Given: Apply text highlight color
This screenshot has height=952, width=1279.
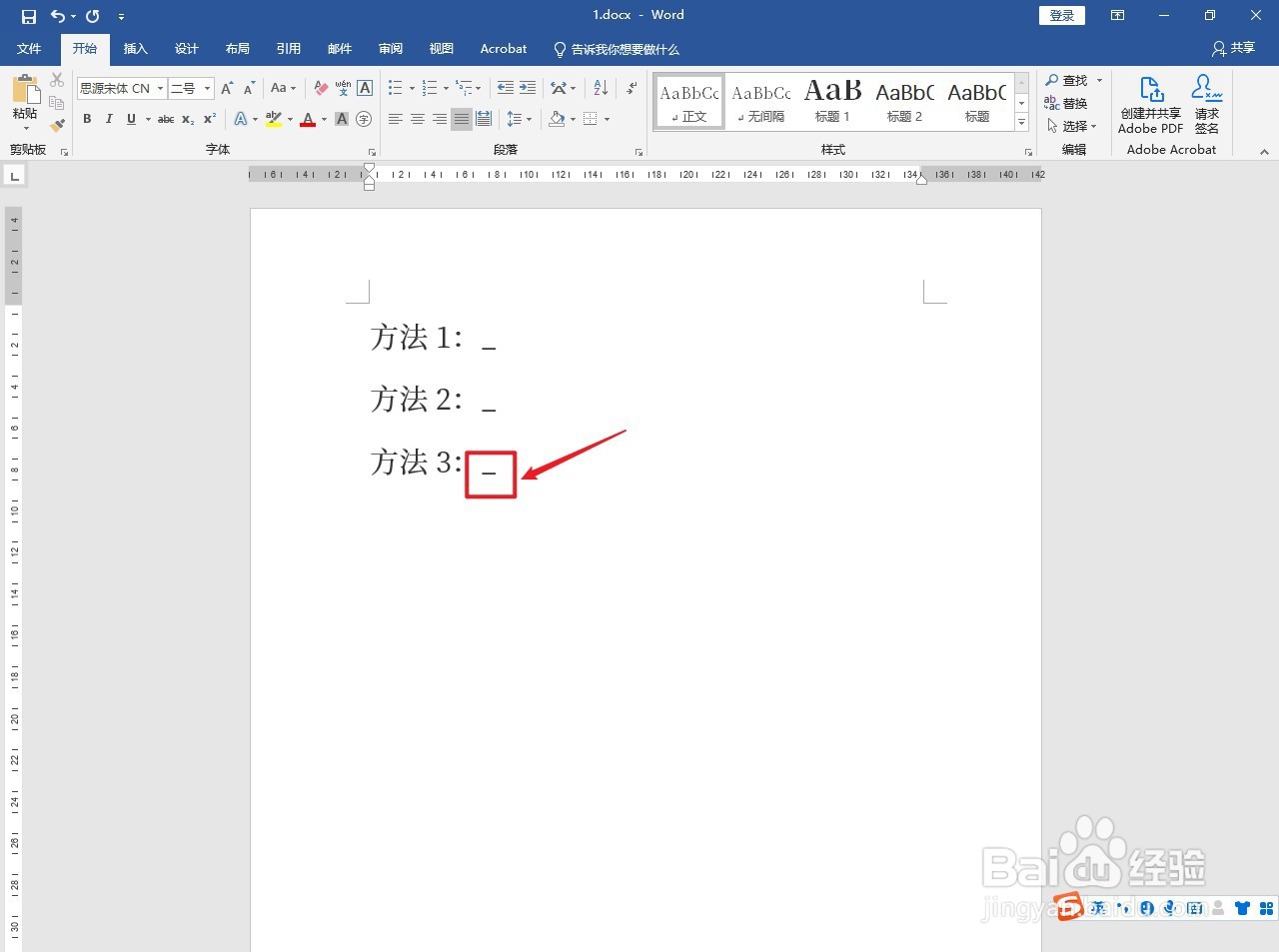Looking at the screenshot, I should tap(272, 119).
